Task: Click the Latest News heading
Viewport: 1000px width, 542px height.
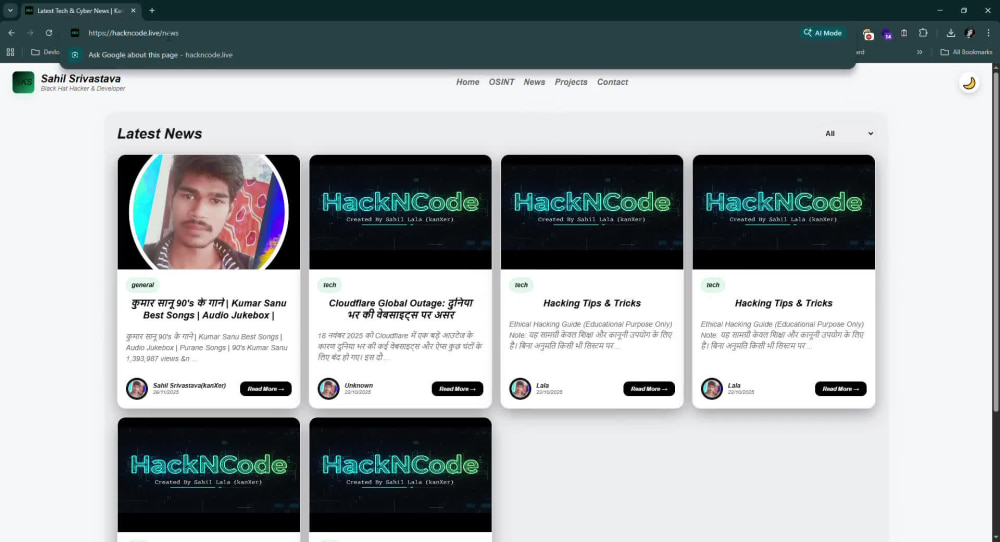Action: pyautogui.click(x=159, y=134)
